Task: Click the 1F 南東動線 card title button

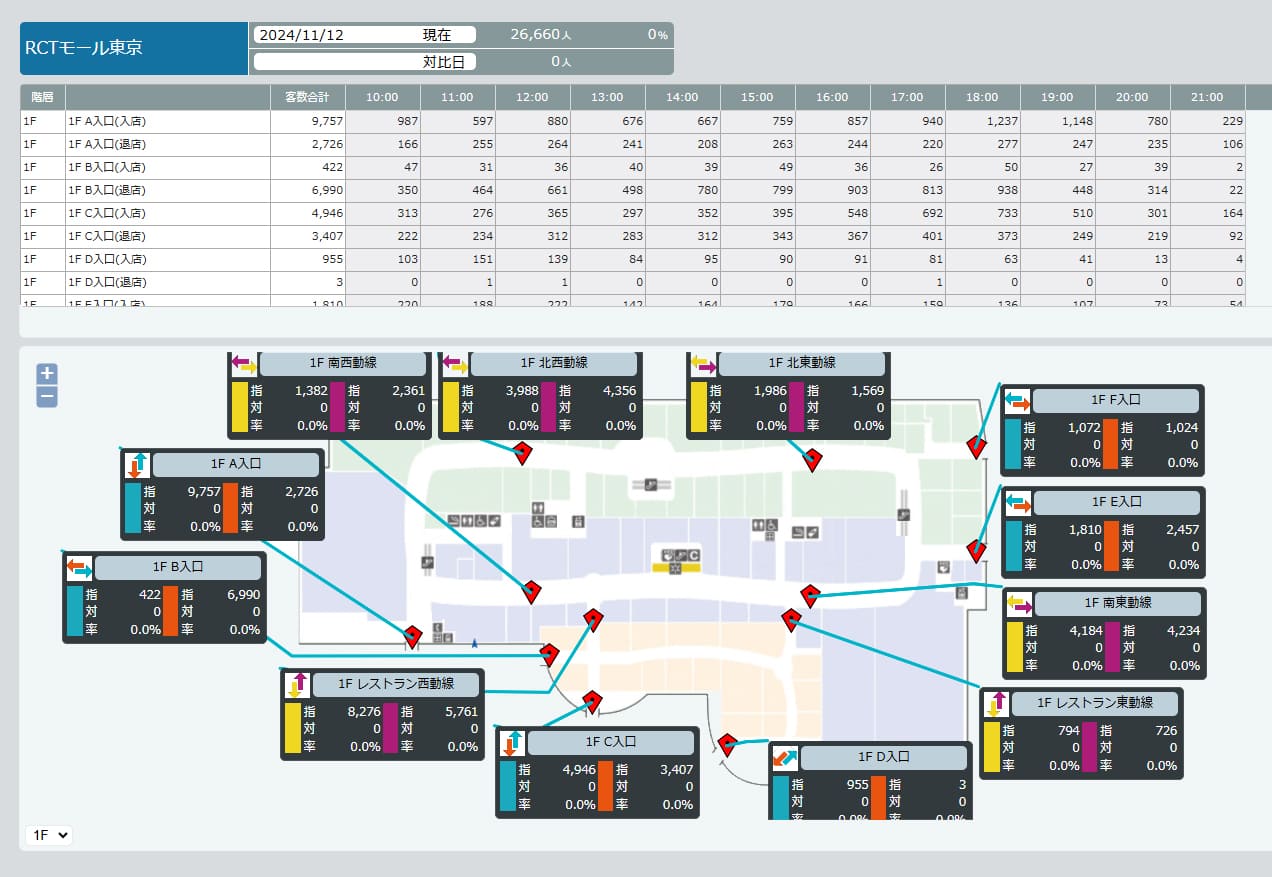Action: [x=1117, y=604]
